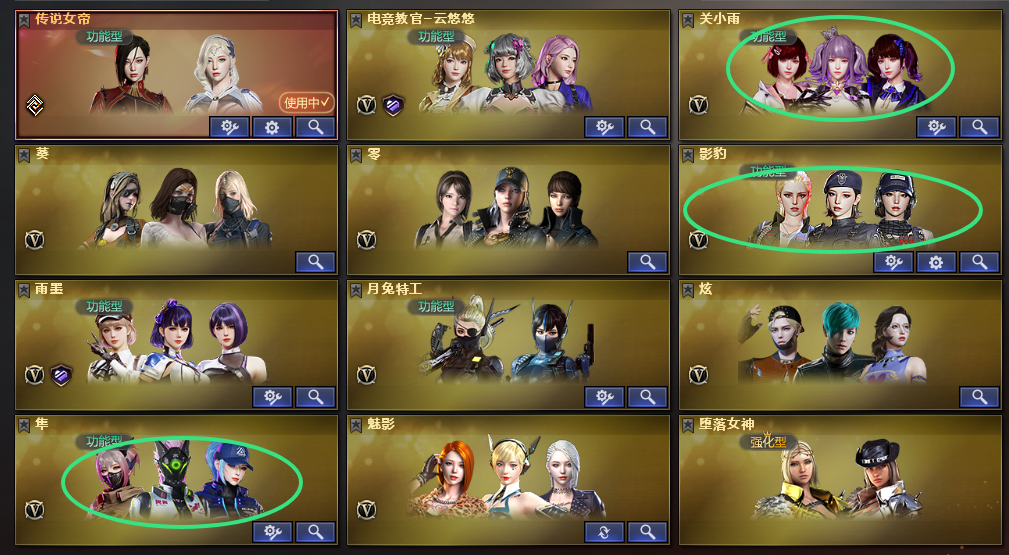Click 强化型 tag on 堕落女神 card

coord(768,442)
